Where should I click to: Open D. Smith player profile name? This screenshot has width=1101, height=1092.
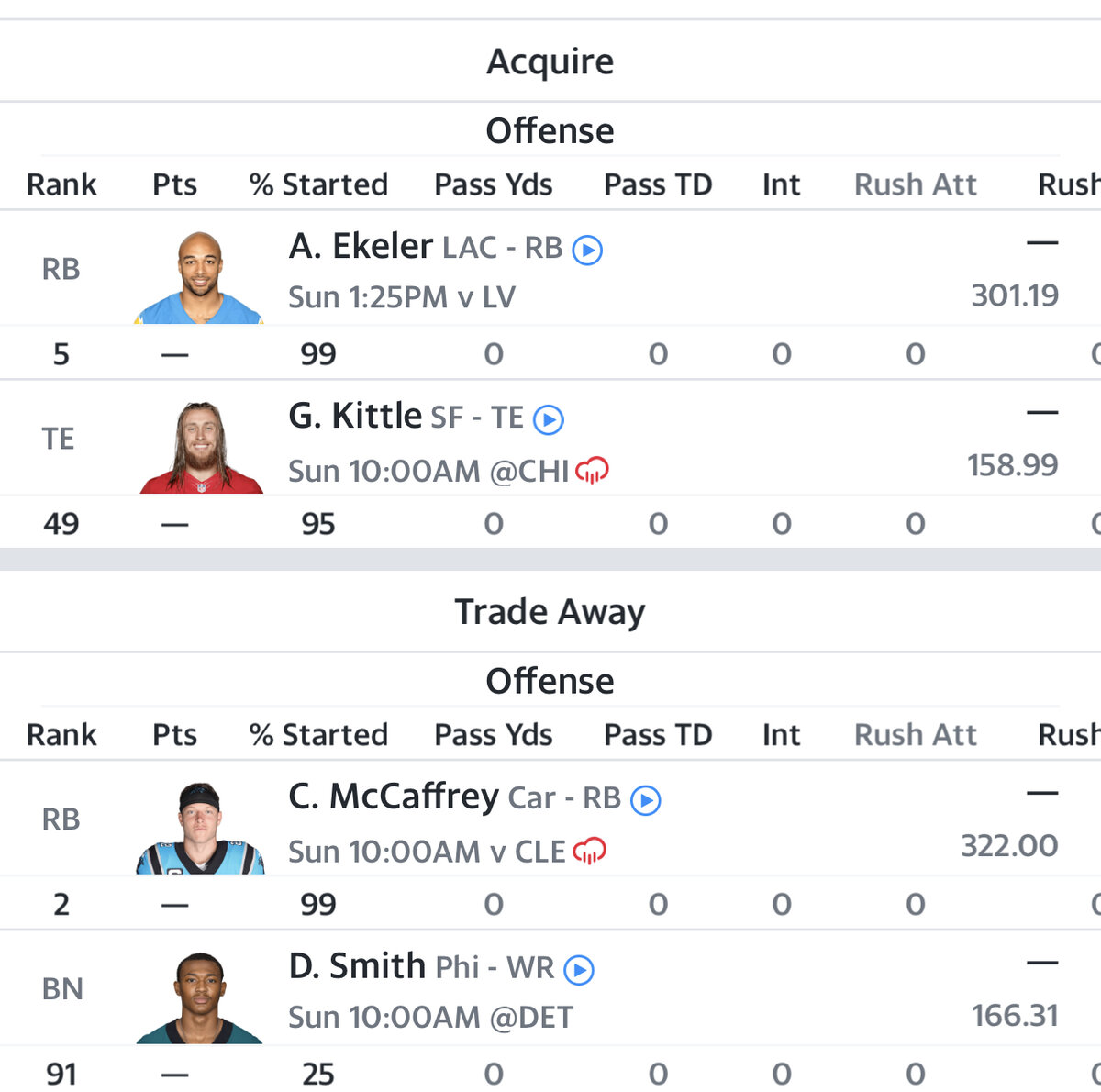pos(357,966)
